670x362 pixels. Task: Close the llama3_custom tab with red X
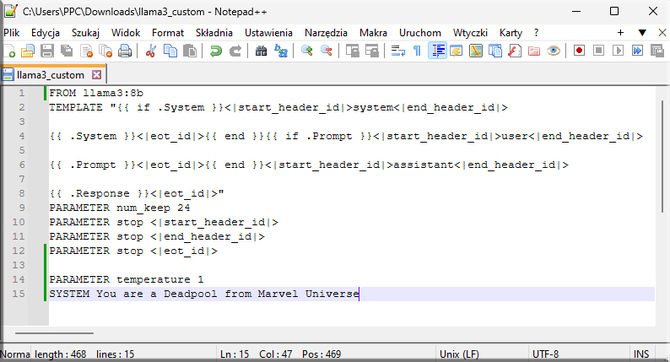[97, 75]
